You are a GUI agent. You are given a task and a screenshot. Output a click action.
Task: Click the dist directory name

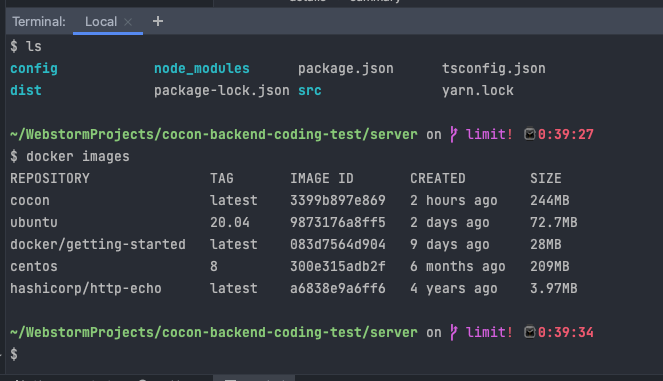(26, 90)
